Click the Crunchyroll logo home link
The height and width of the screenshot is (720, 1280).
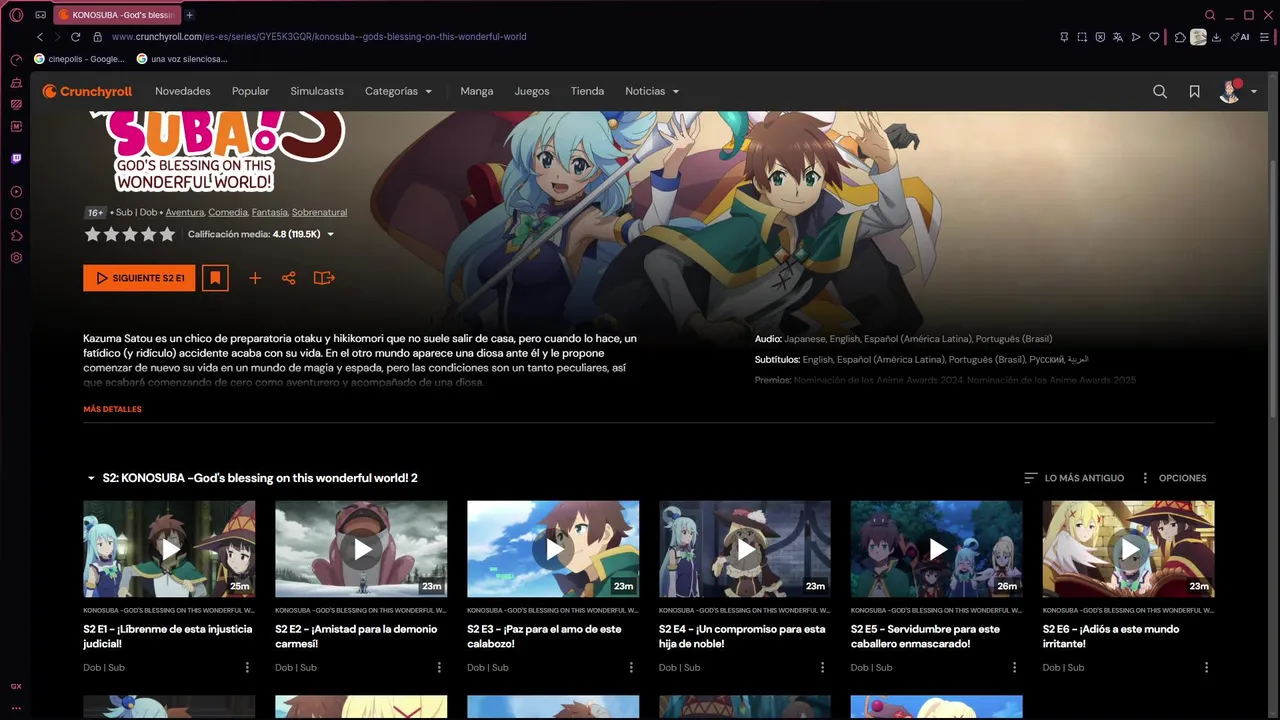(x=87, y=91)
